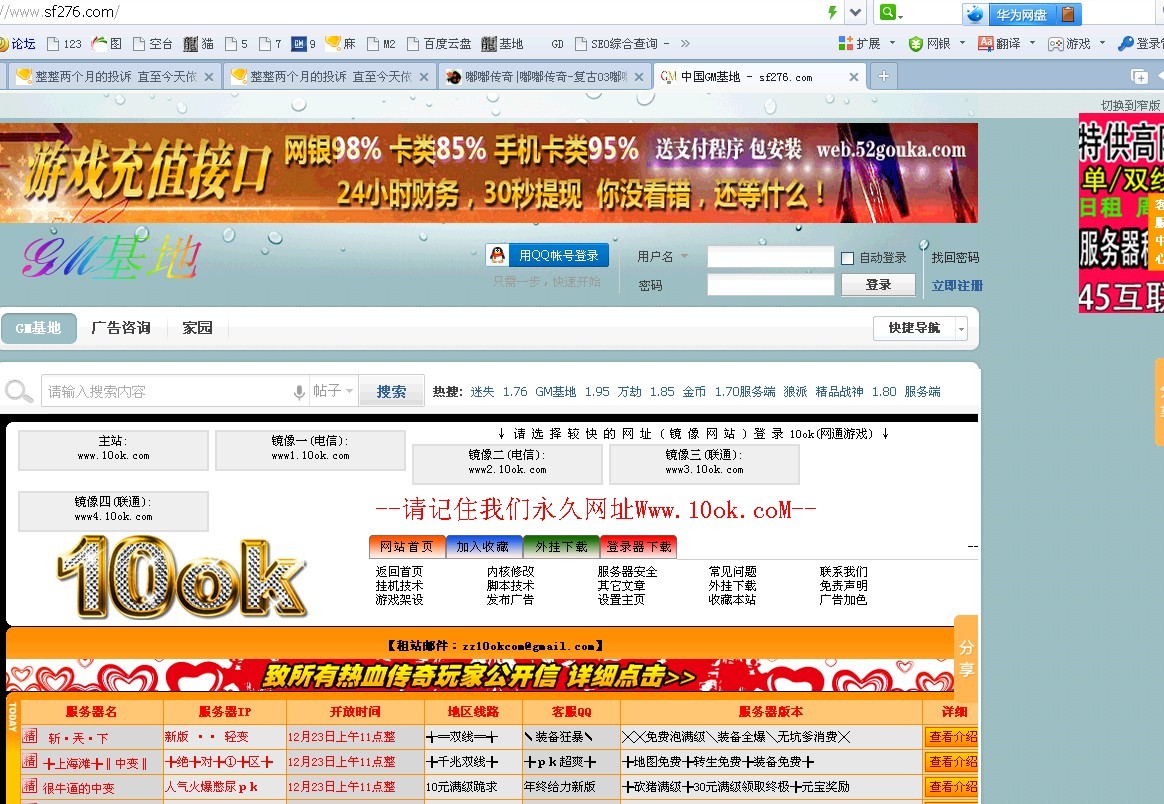Open the 百度云盘 bookmark

click(439, 44)
